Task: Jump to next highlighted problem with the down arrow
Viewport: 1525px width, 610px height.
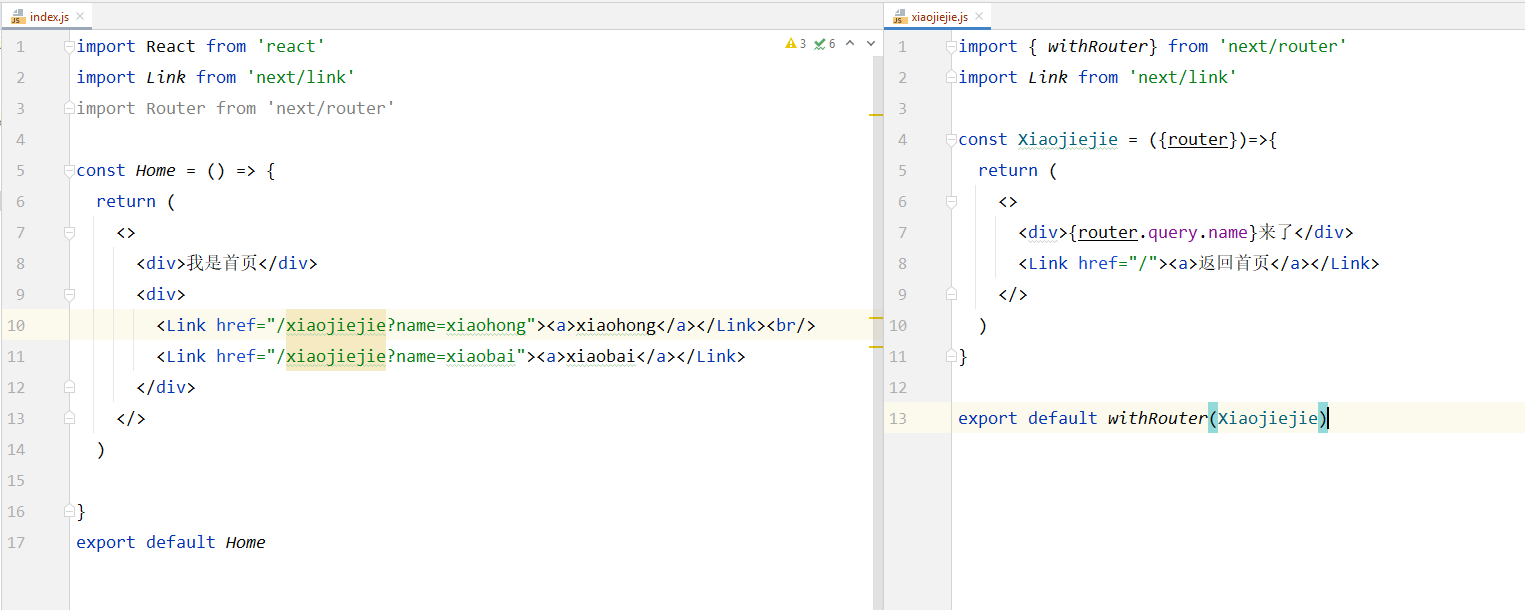Action: 871,44
